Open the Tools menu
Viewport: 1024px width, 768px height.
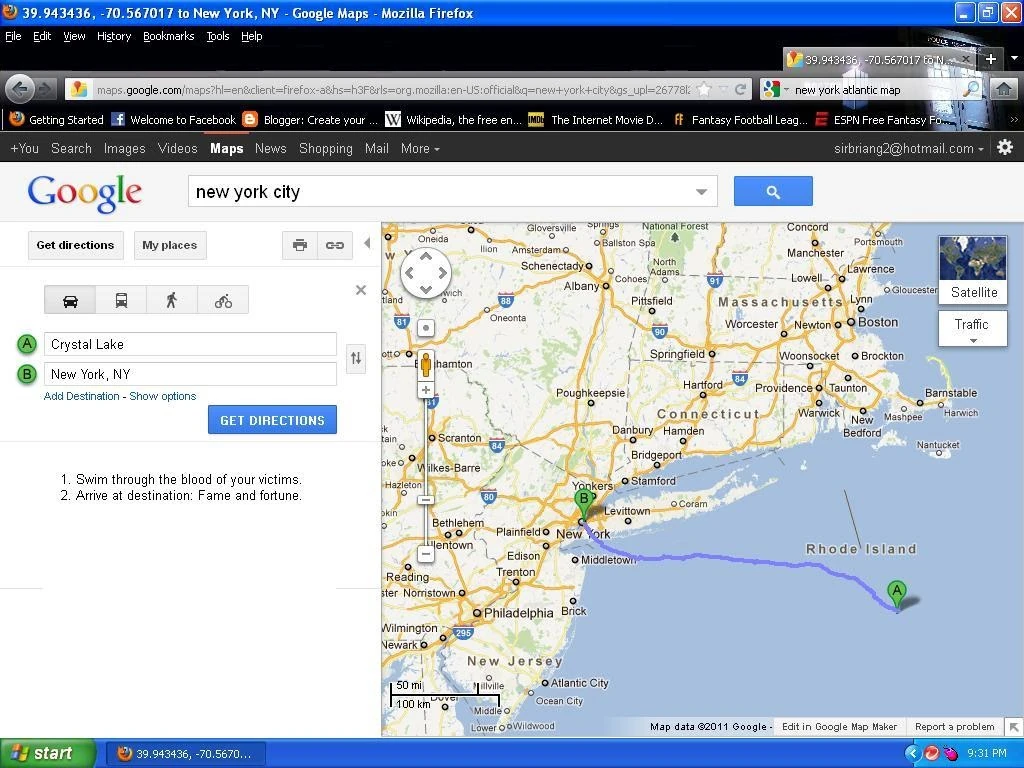tap(217, 36)
